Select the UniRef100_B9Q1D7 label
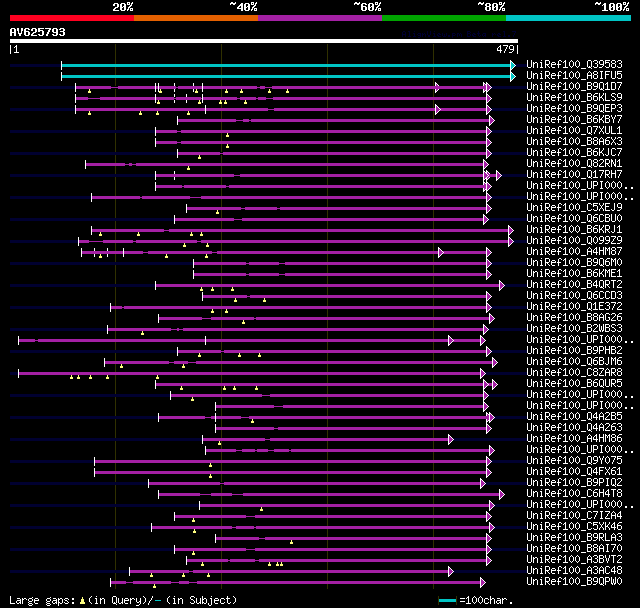This screenshot has width=640, height=608. point(574,87)
